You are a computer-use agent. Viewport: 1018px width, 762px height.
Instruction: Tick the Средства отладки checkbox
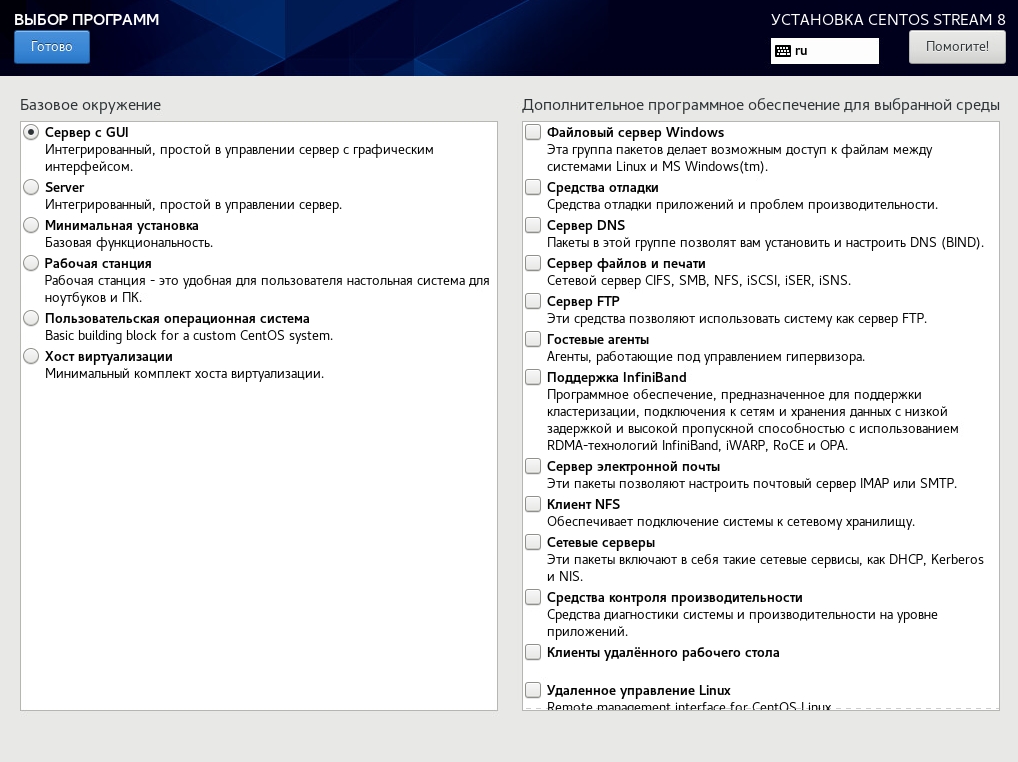click(x=533, y=188)
